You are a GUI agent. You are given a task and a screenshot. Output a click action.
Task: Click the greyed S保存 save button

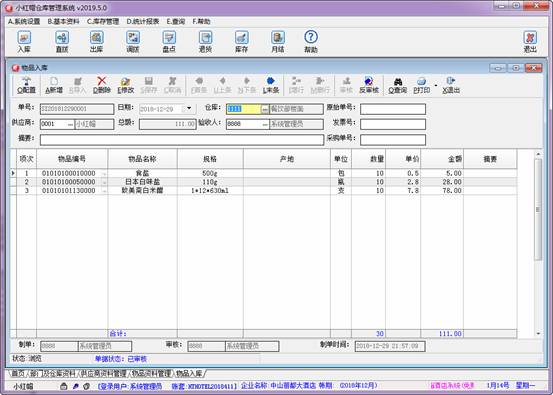[x=148, y=85]
